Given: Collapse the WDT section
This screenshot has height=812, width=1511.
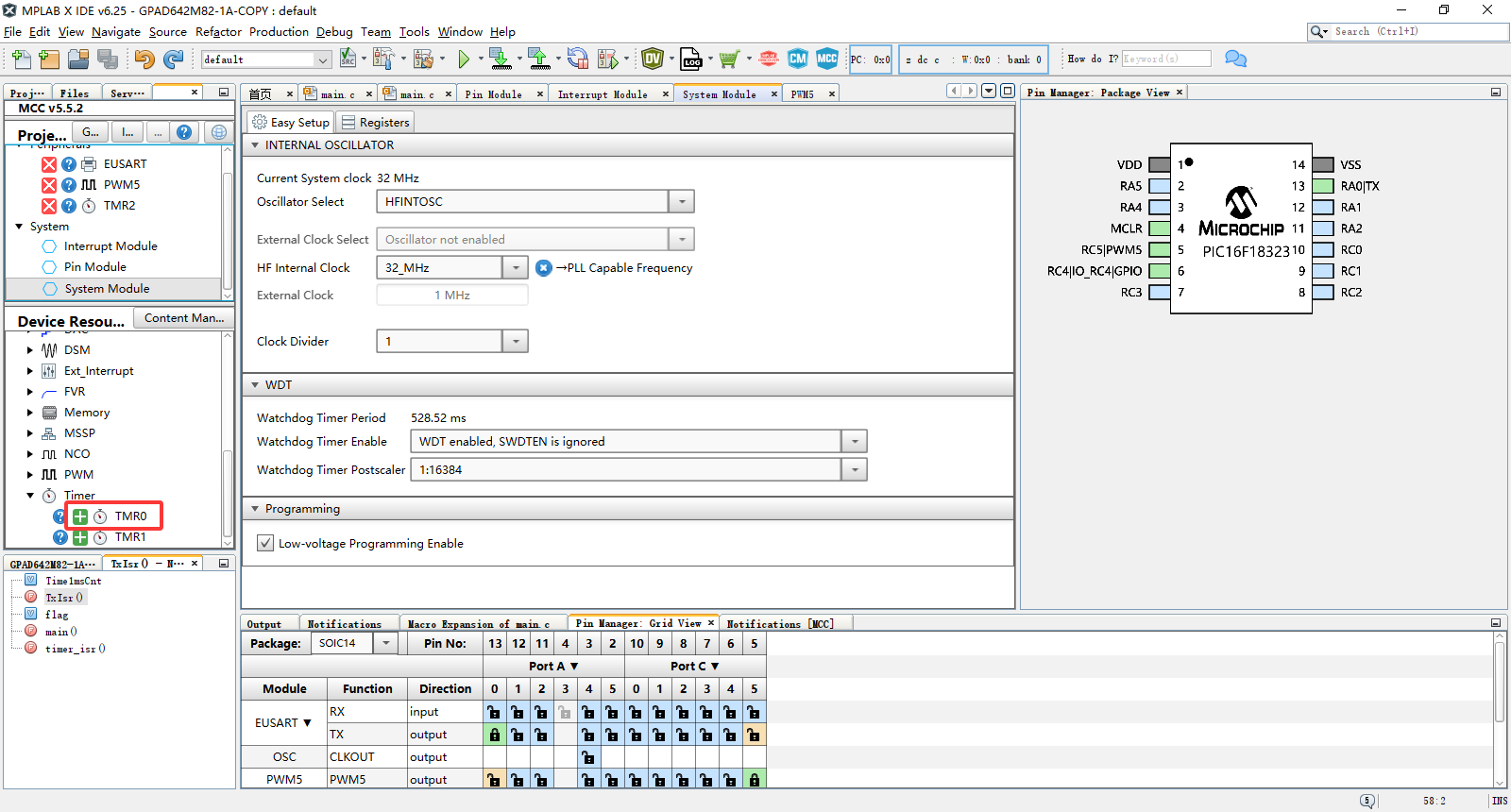Looking at the screenshot, I should click(255, 385).
